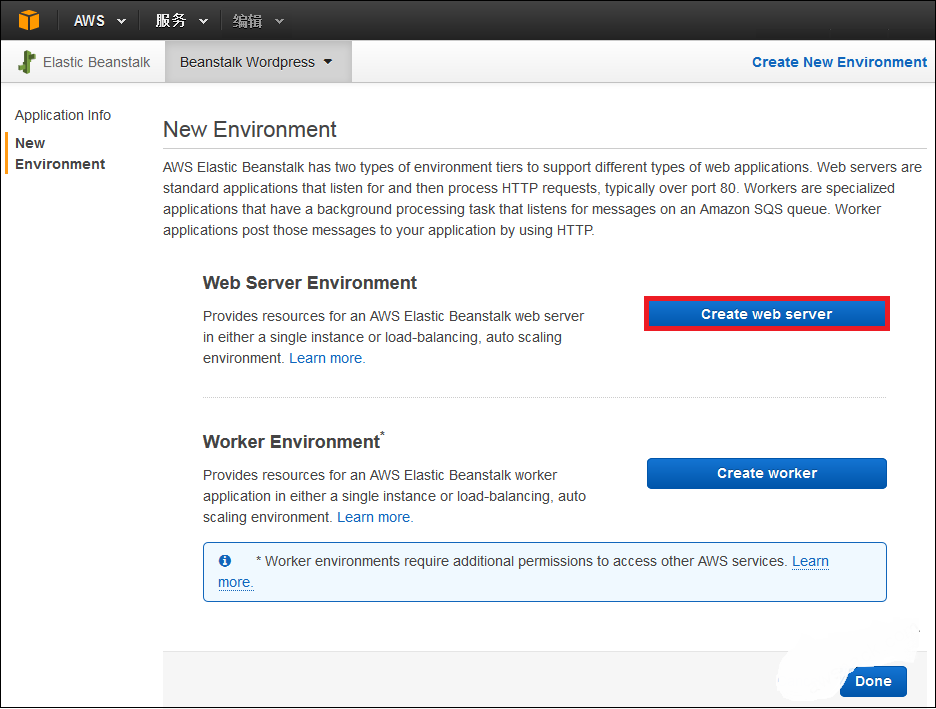Click the orange AWS cube logo
The image size is (936, 709).
[29, 20]
